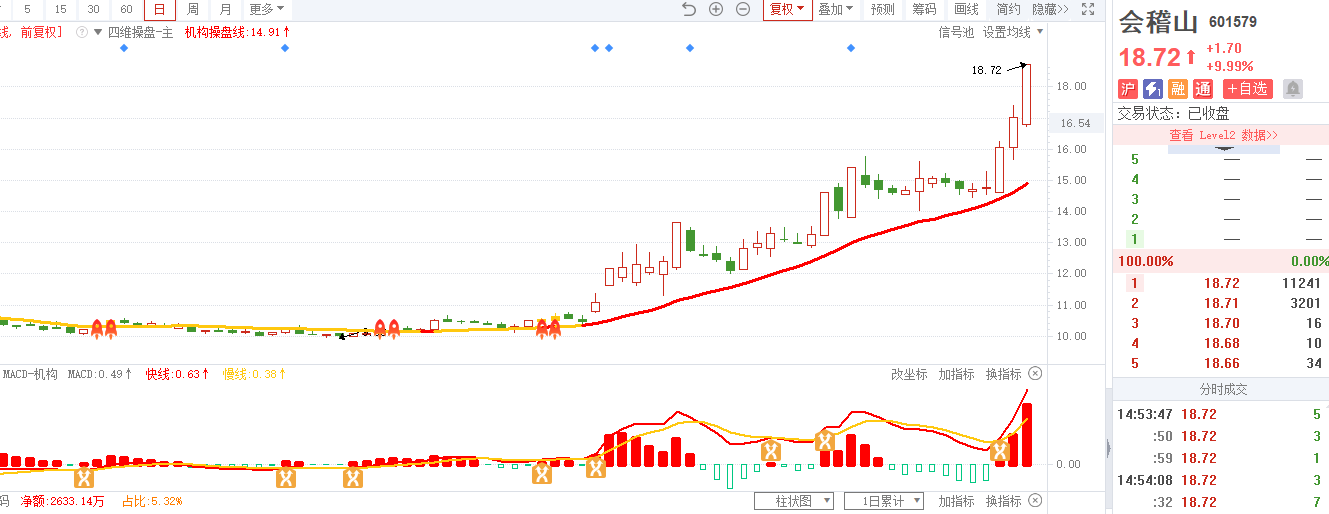Open the 信号池 signal pool

coord(955,32)
